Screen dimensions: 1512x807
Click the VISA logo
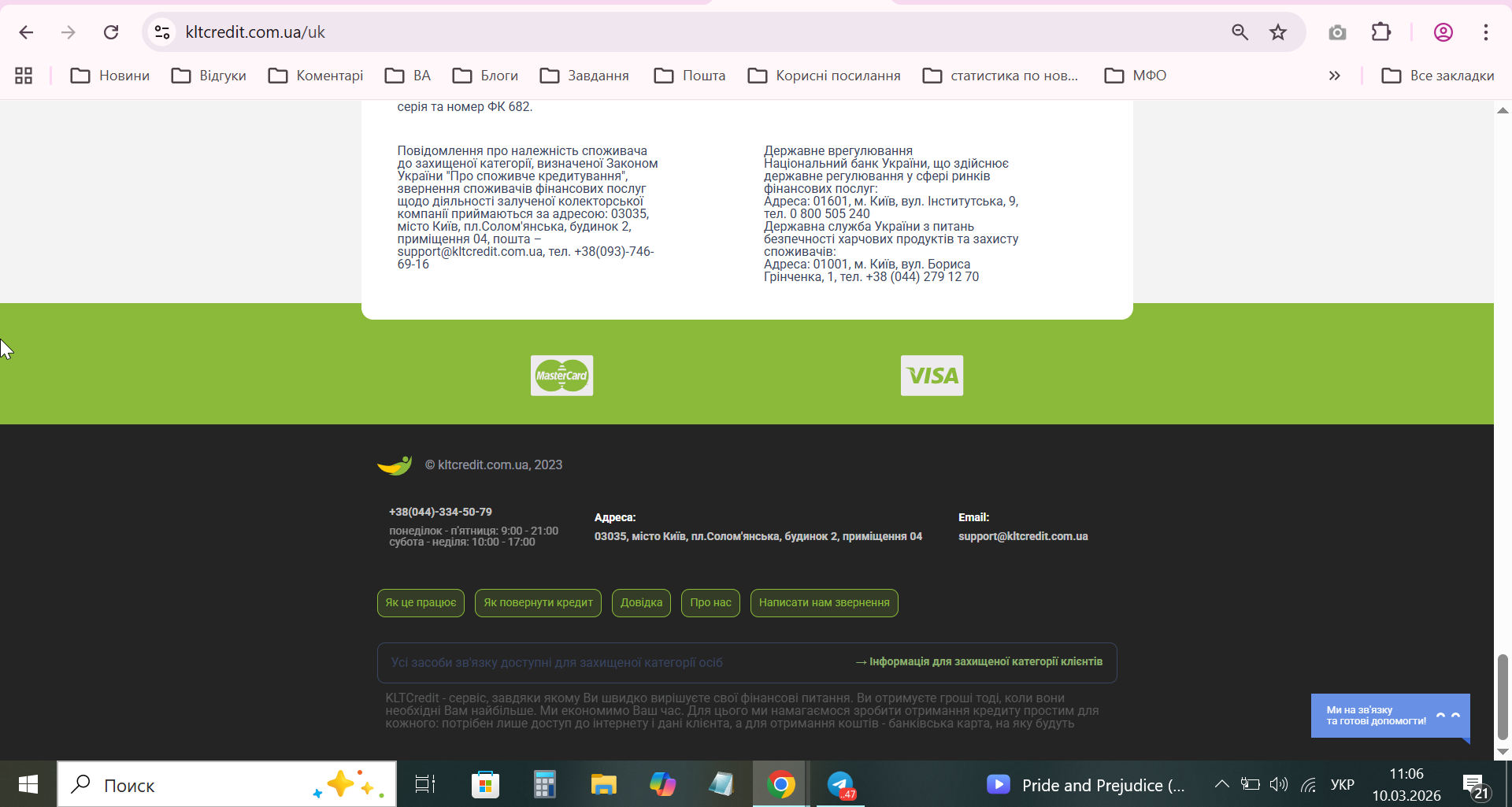click(x=932, y=376)
